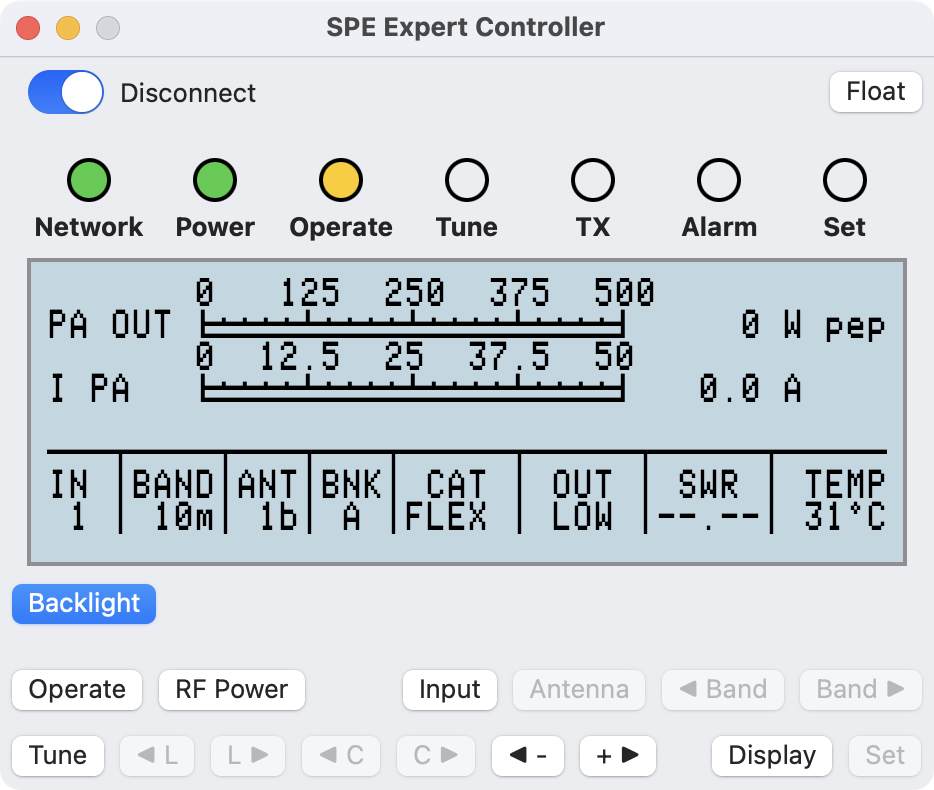
Task: Click the IN 1 cell on LCD
Action: tap(70, 500)
